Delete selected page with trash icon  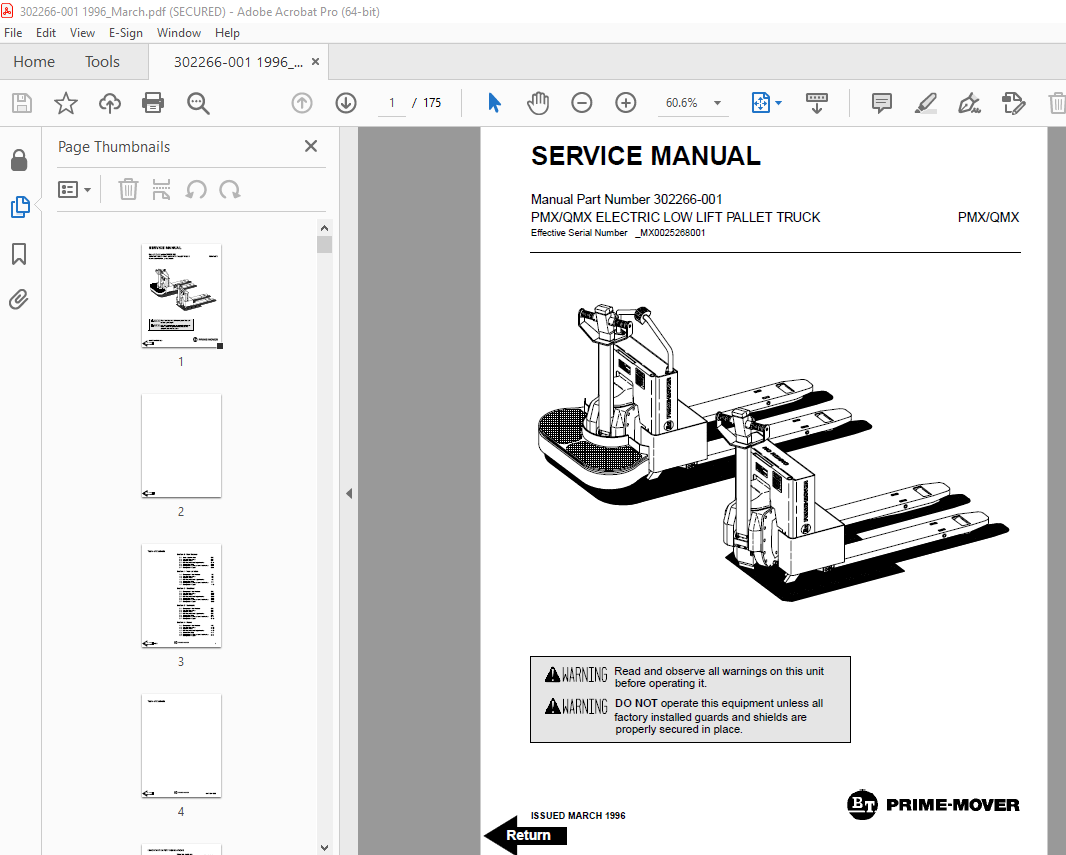(128, 190)
